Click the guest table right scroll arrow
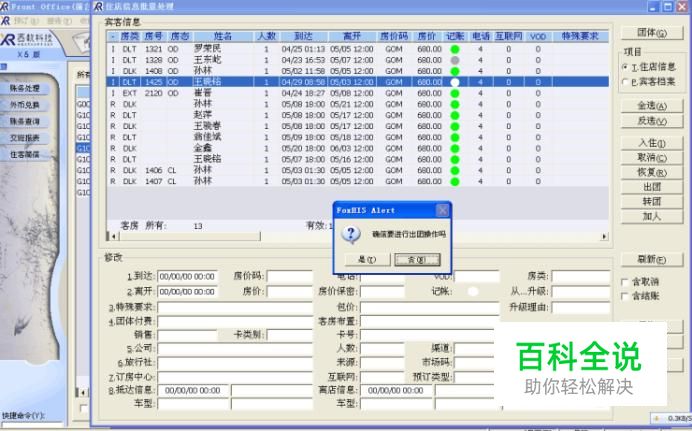The image size is (692, 431). 604,236
